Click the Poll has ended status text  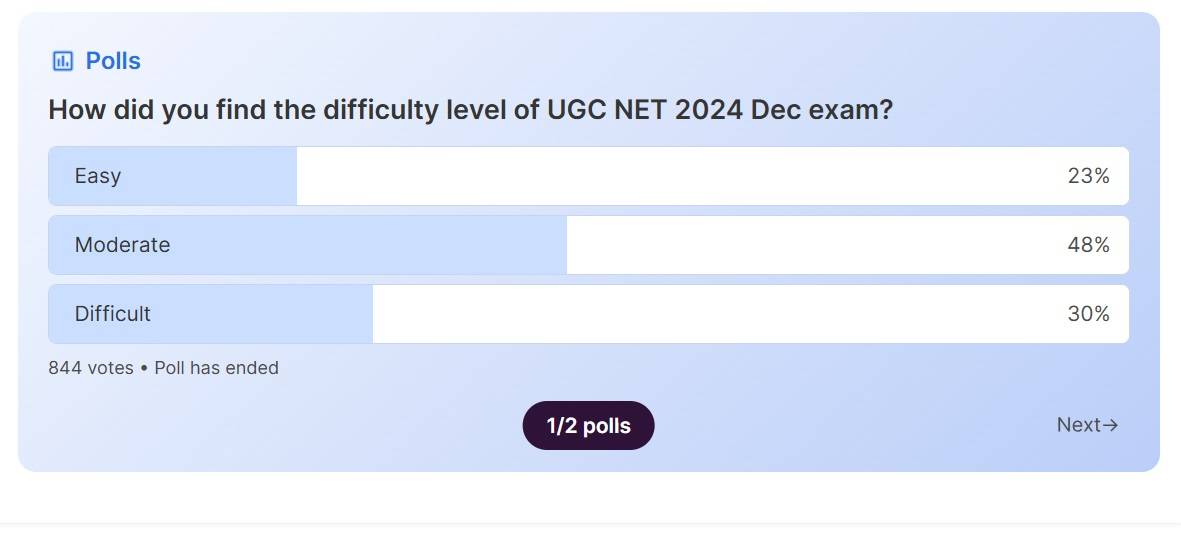click(216, 368)
